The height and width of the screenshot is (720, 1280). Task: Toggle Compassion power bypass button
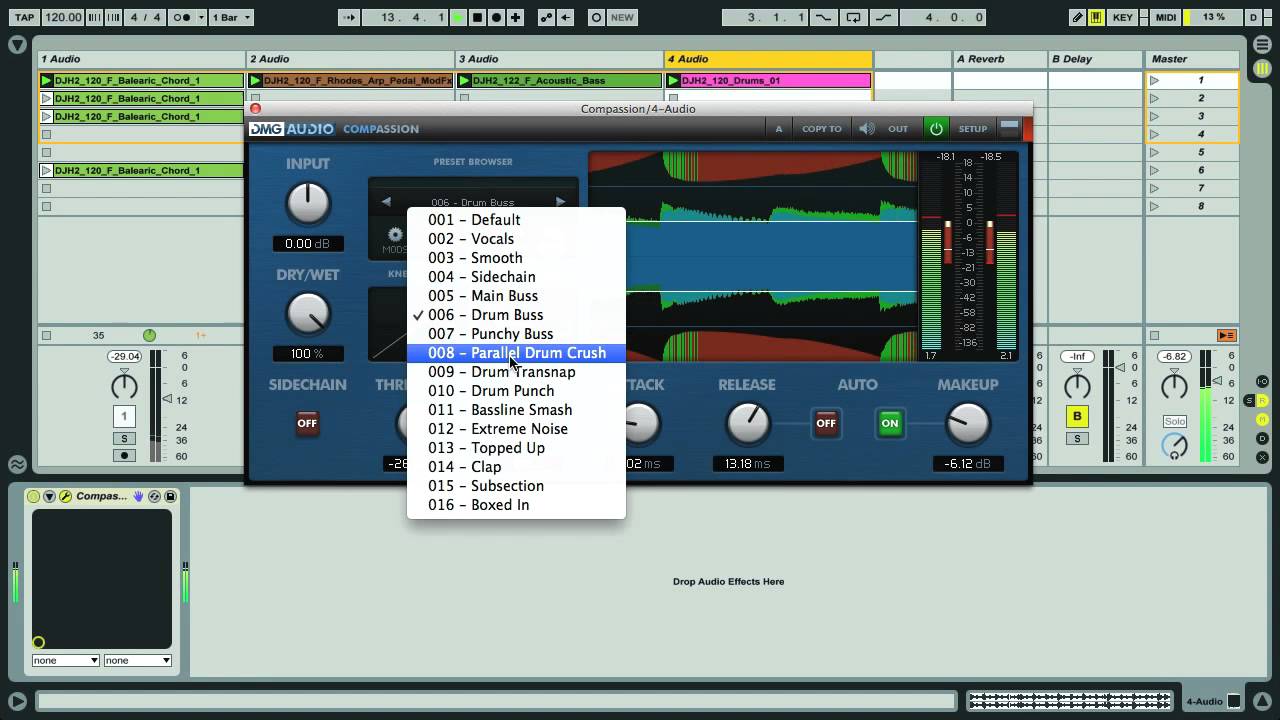pyautogui.click(x=936, y=128)
